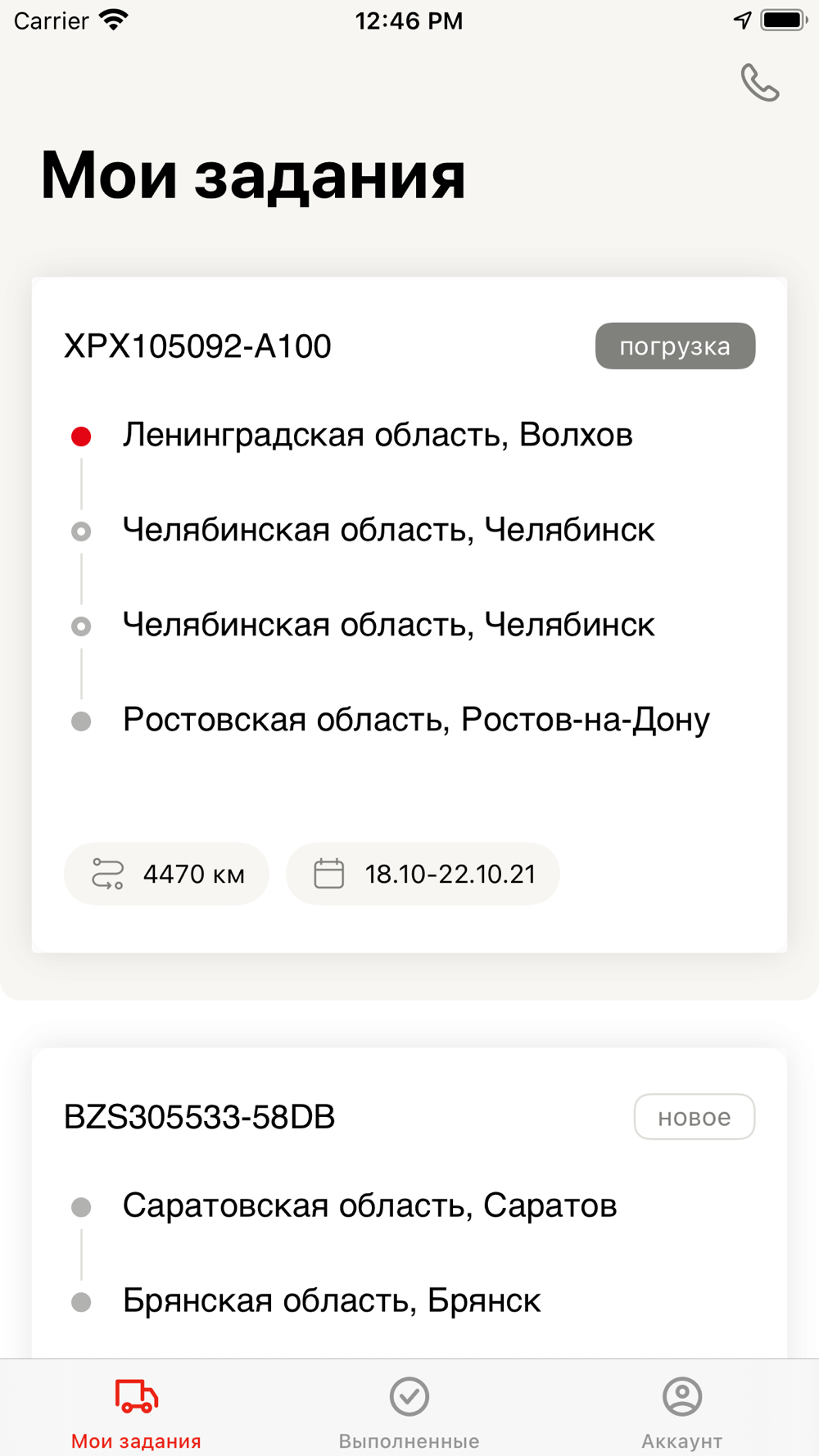Viewport: 819px width, 1456px height.
Task: Click the Ленинградская область, Волхов stop
Action: coord(378,435)
